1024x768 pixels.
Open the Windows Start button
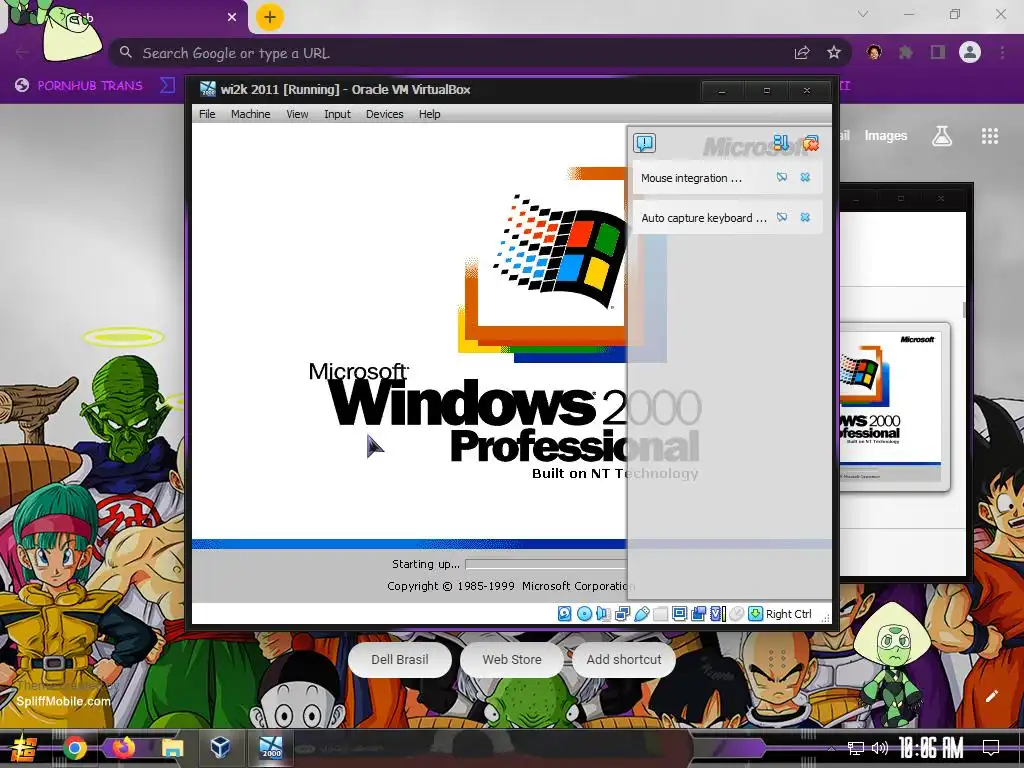[24, 748]
